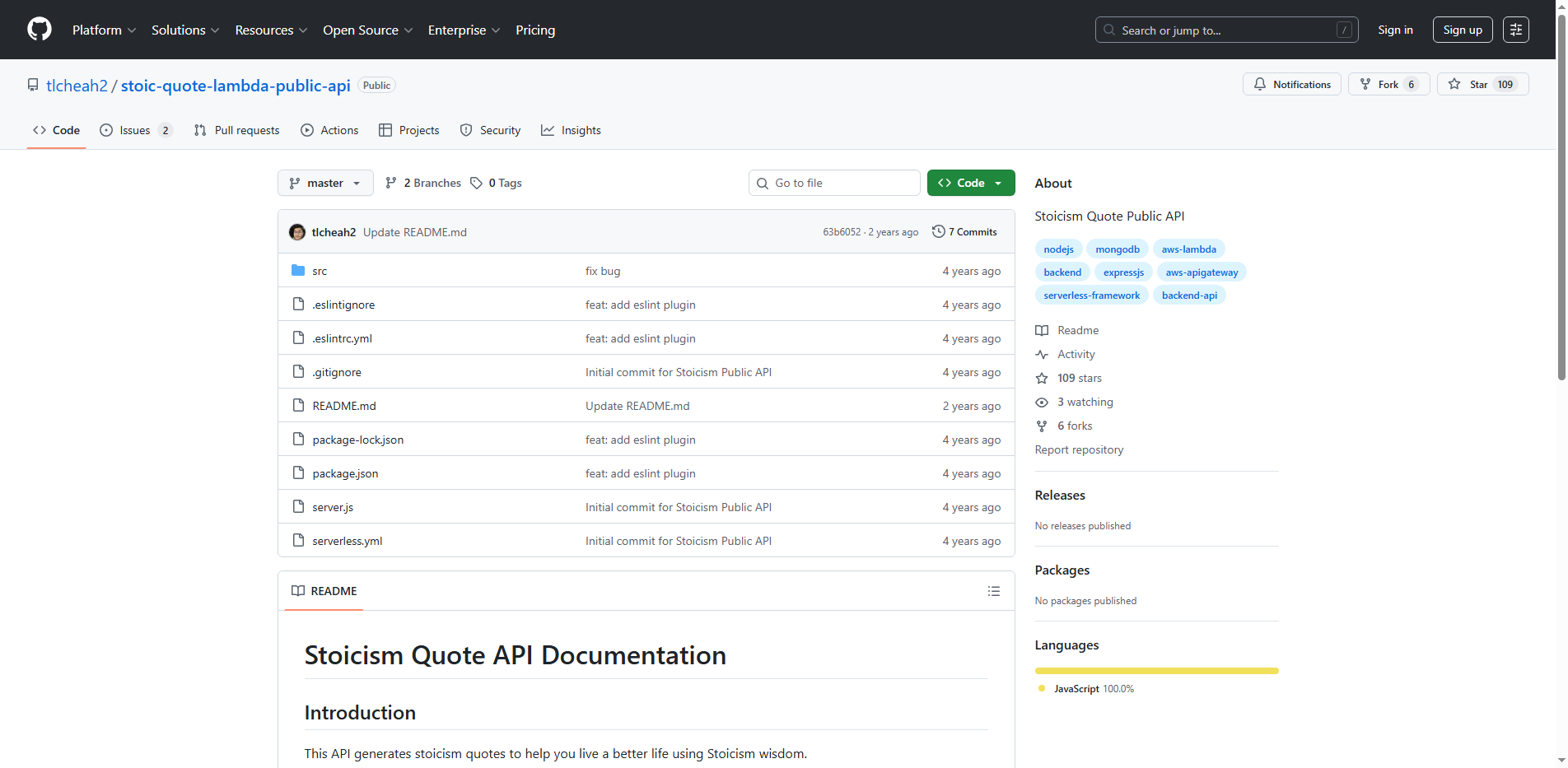Switch to the Insights tab
Image resolution: width=1568 pixels, height=768 pixels.
pyautogui.click(x=571, y=130)
